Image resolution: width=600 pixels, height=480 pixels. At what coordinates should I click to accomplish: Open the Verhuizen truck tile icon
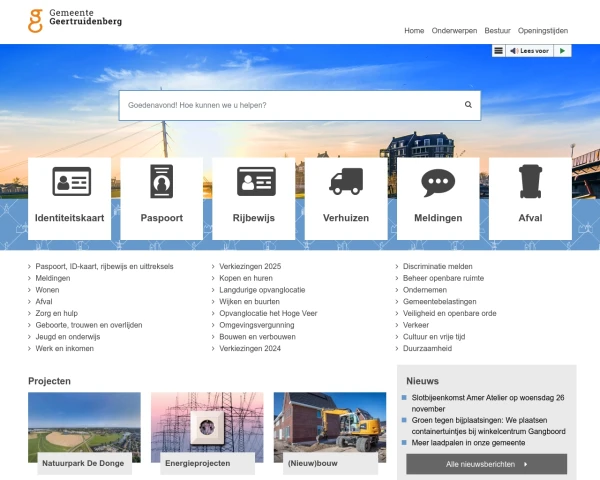(346, 181)
